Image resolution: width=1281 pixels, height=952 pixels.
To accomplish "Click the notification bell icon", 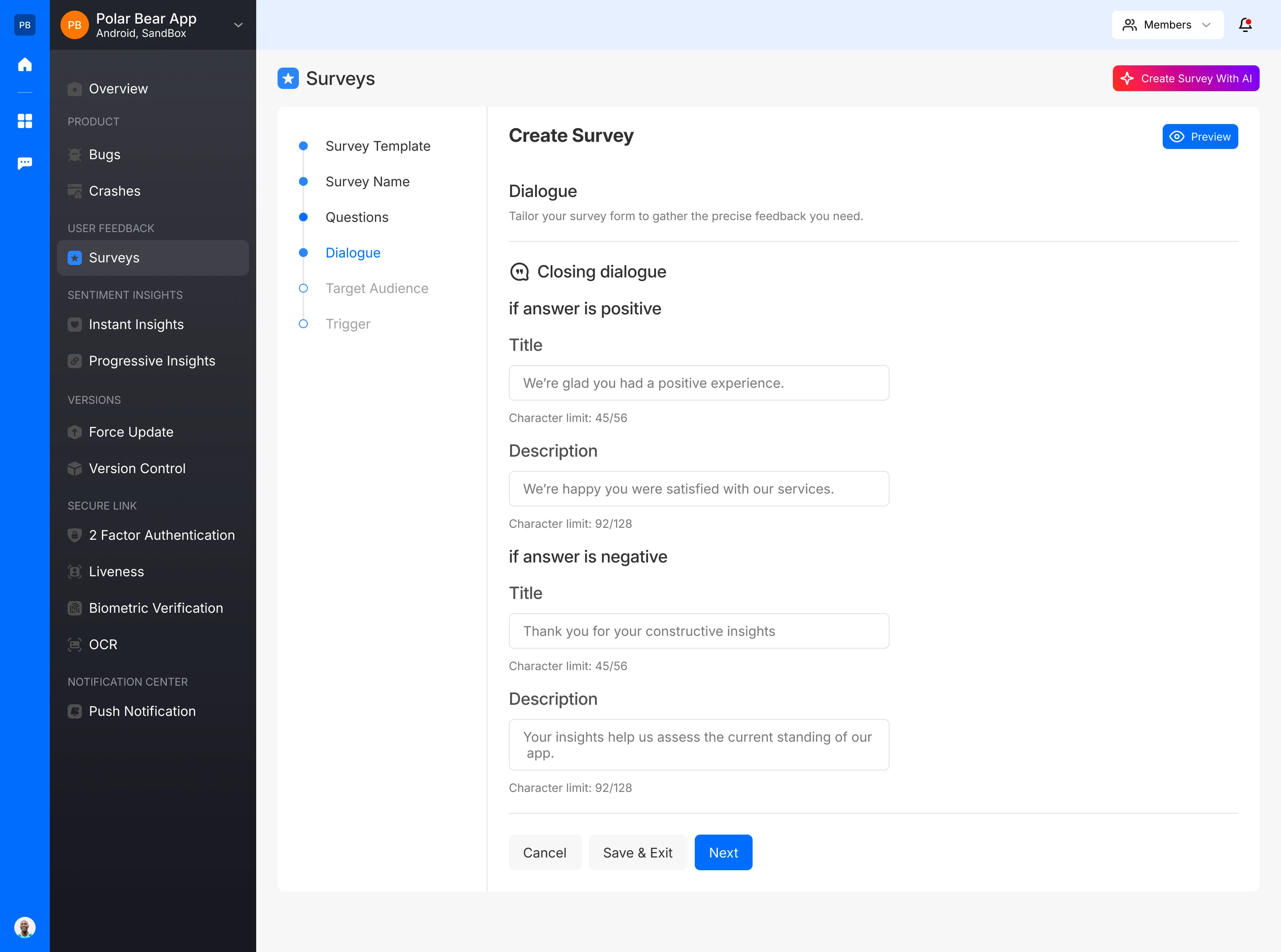I will click(1245, 25).
